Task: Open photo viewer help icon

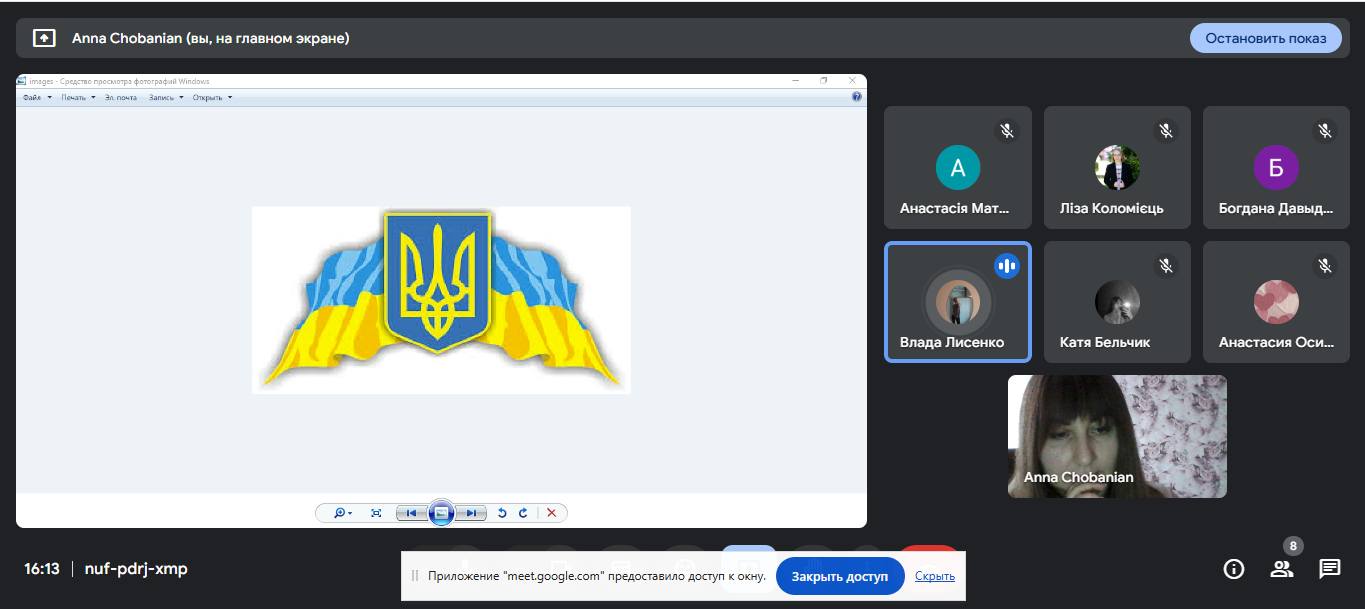Action: click(857, 97)
